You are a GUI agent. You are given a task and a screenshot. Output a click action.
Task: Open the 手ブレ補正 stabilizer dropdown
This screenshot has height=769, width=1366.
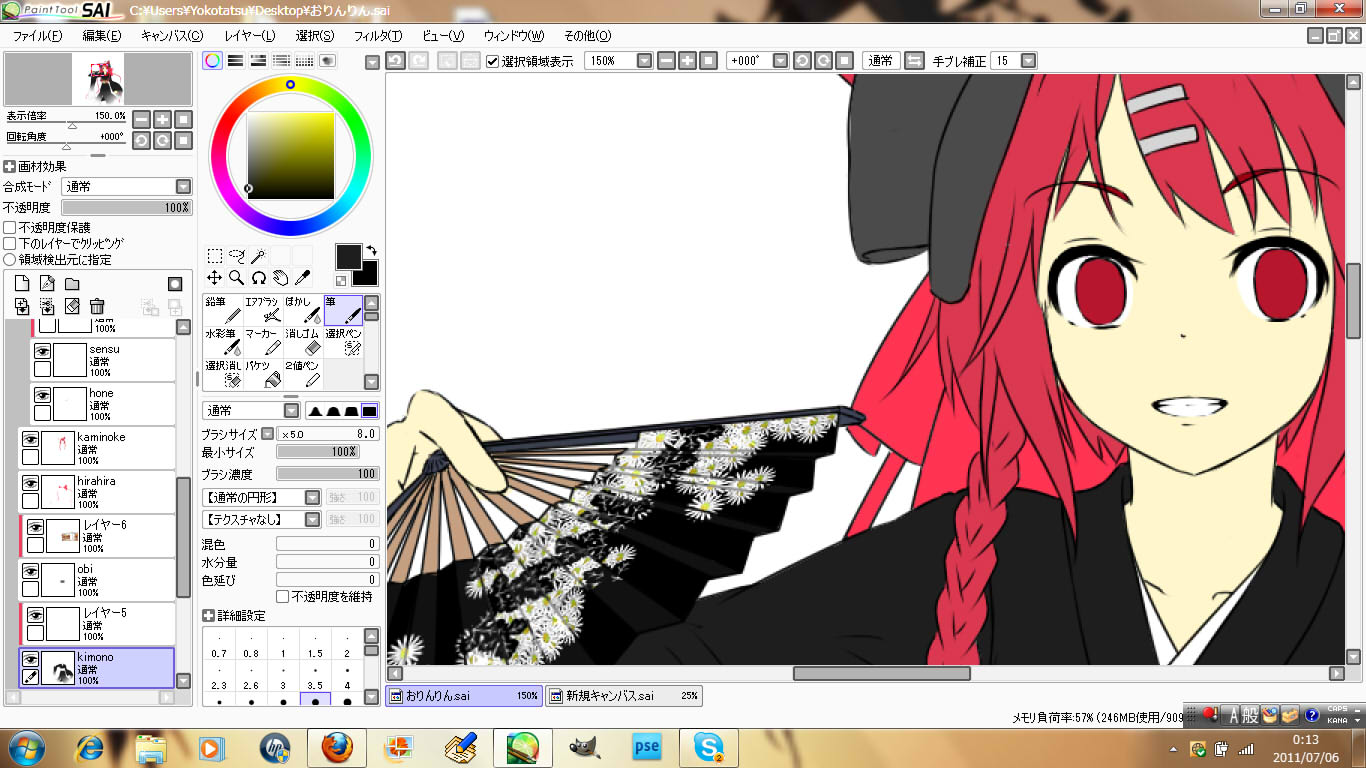1028,61
